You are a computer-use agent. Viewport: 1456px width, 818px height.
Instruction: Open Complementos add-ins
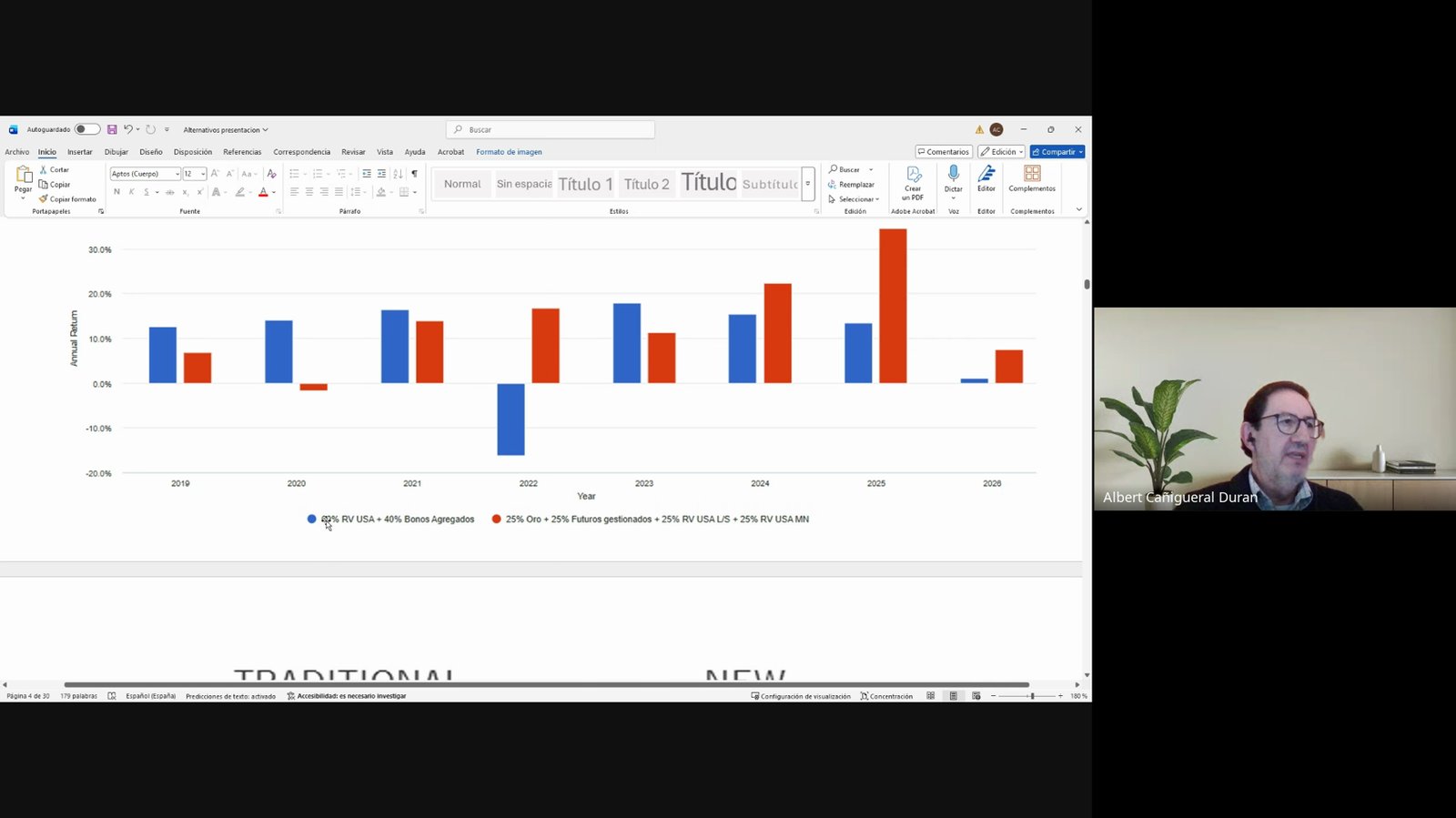point(1032,178)
